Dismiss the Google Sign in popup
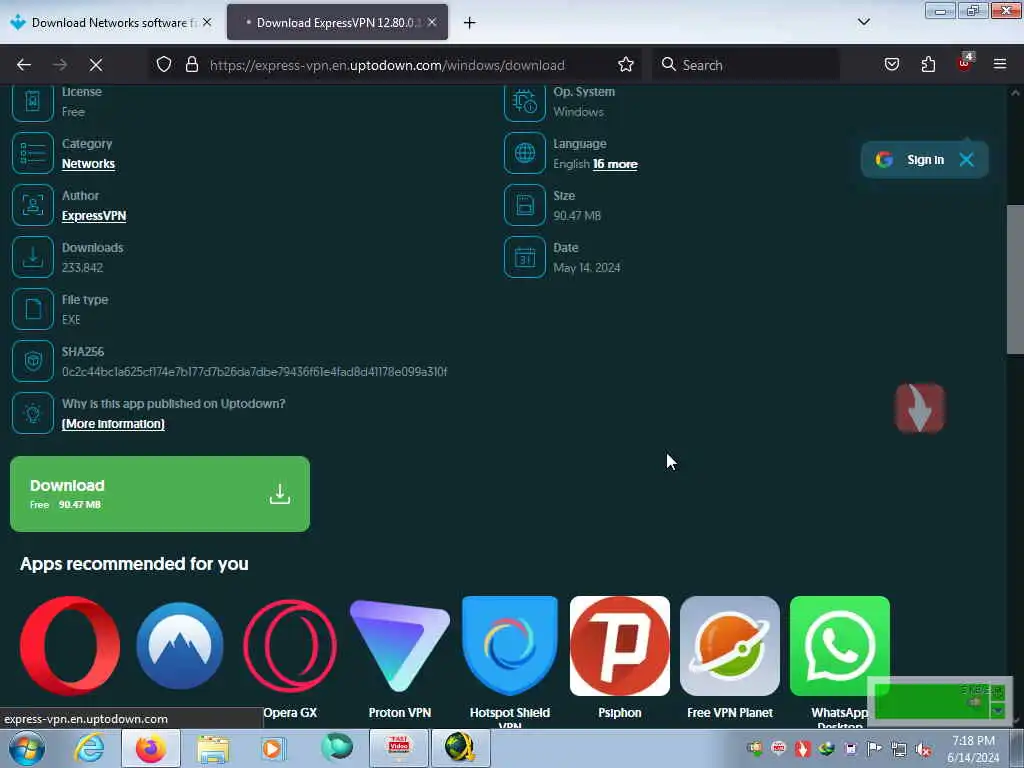Viewport: 1024px width, 768px height. 967,159
